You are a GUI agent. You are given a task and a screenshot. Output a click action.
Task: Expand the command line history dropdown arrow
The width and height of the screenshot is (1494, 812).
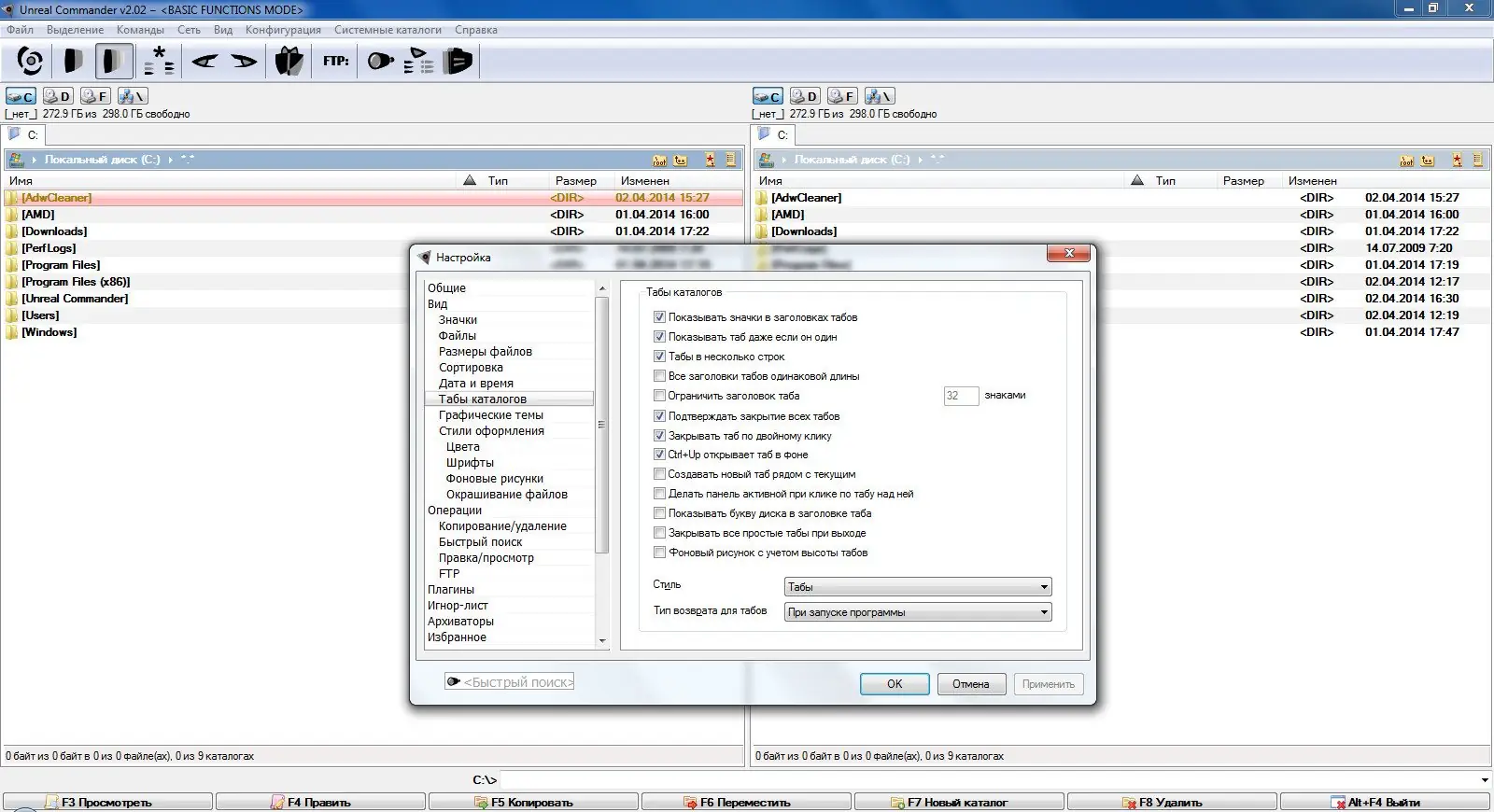point(1485,780)
